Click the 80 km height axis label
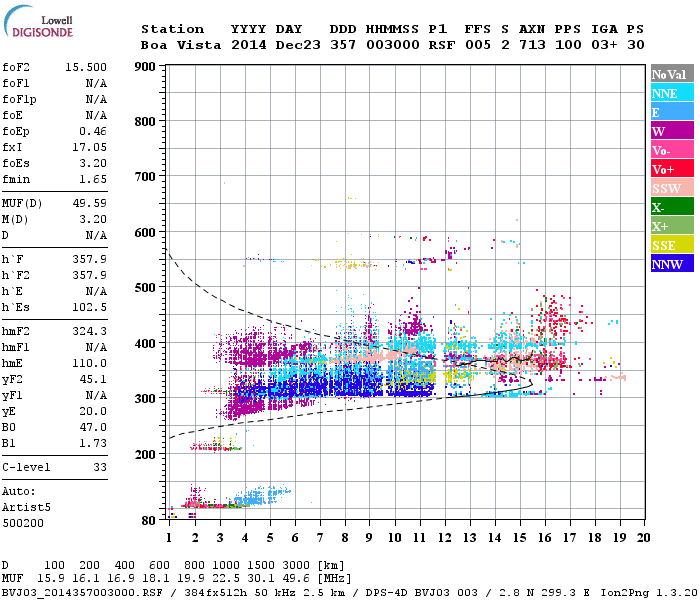 149,521
